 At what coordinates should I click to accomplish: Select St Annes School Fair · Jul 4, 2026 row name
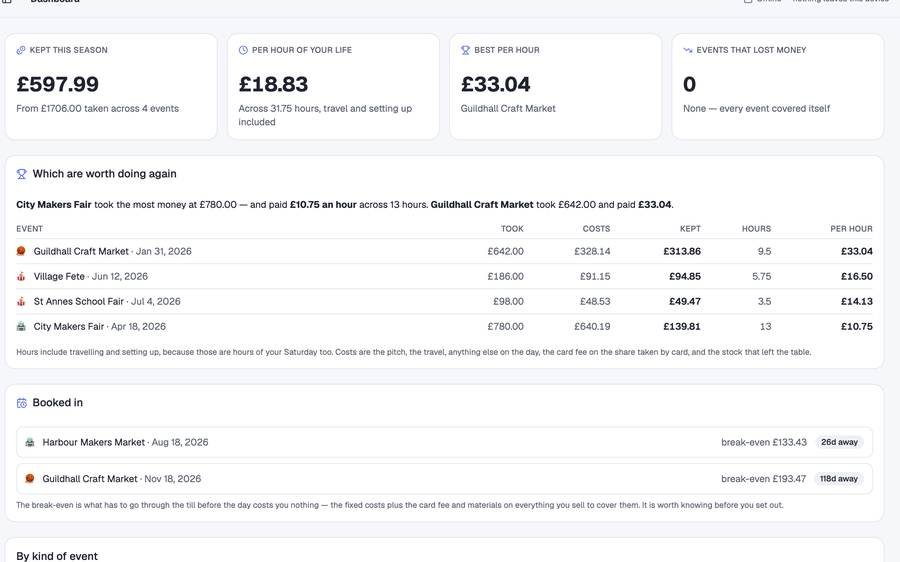[x=107, y=301]
